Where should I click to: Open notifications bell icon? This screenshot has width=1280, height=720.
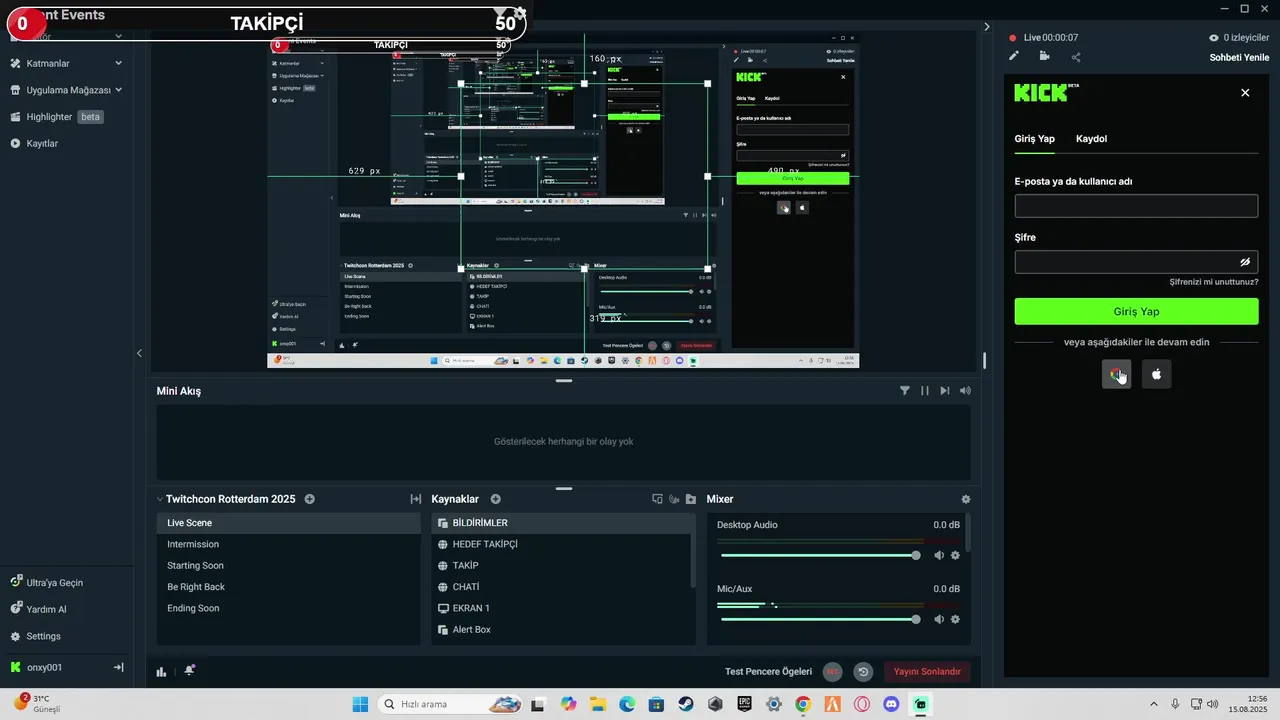click(x=189, y=671)
